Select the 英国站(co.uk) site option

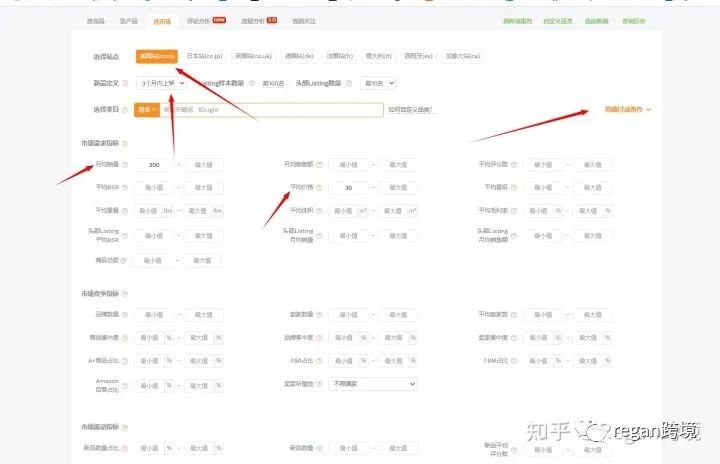click(253, 56)
